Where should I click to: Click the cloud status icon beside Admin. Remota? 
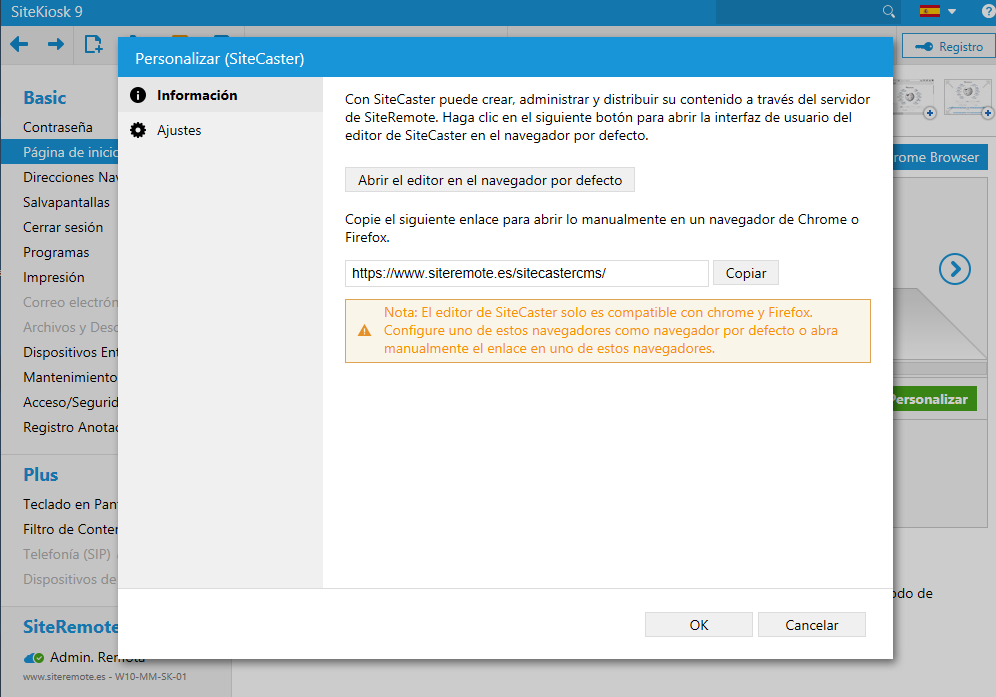pyautogui.click(x=33, y=658)
